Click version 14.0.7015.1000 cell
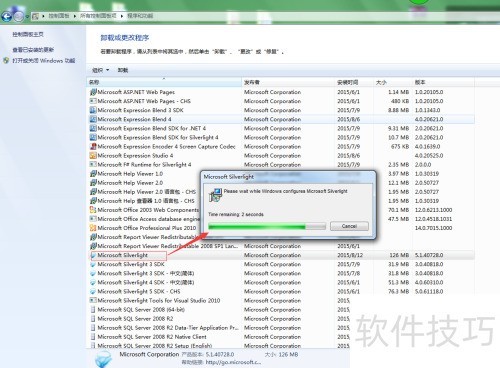The height and width of the screenshot is (368, 500). (x=433, y=228)
